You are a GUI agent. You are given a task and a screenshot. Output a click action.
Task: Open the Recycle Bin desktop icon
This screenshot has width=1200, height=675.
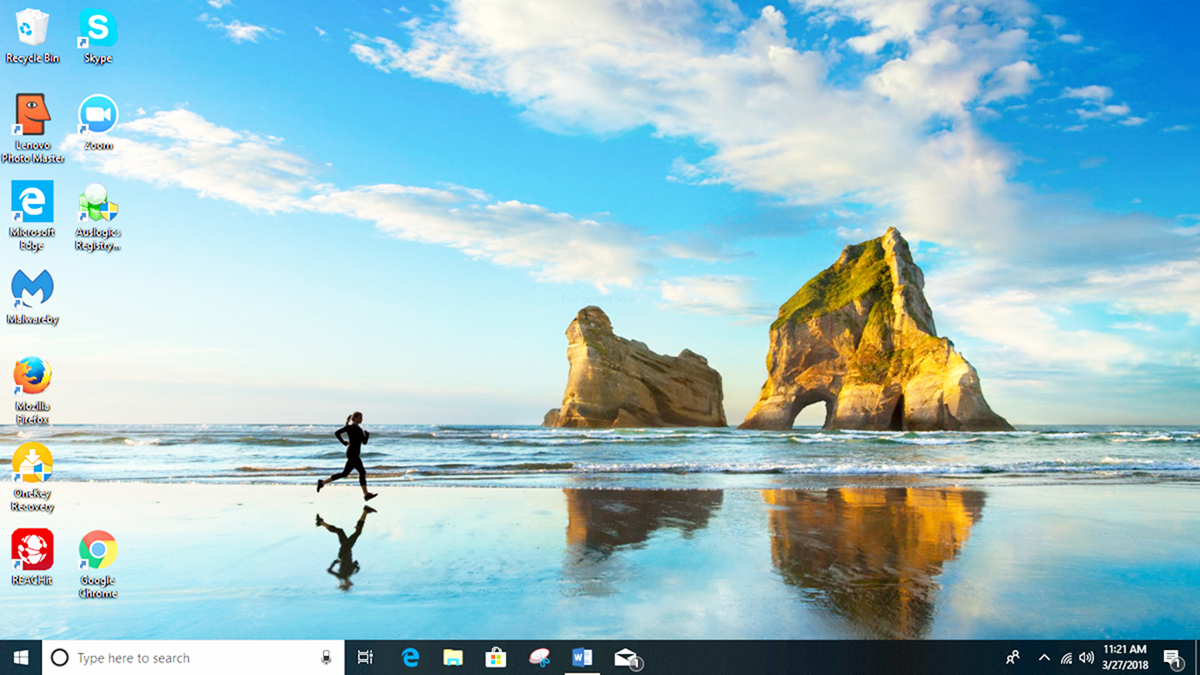(x=32, y=36)
